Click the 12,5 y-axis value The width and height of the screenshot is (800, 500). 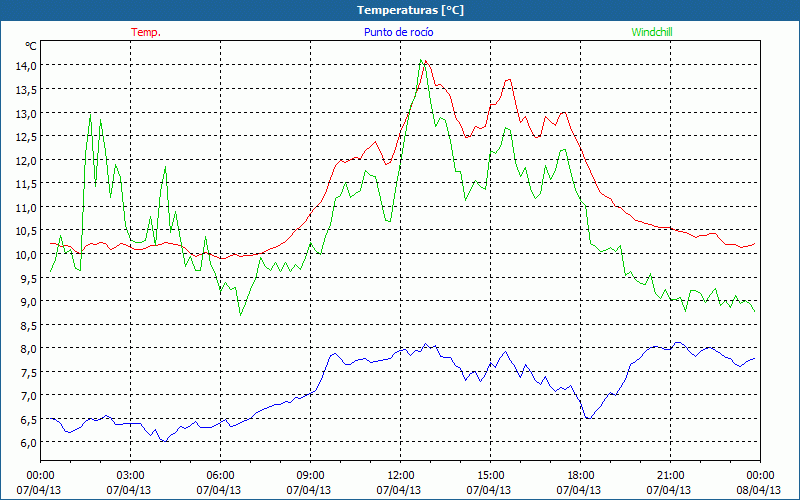[x=26, y=137]
